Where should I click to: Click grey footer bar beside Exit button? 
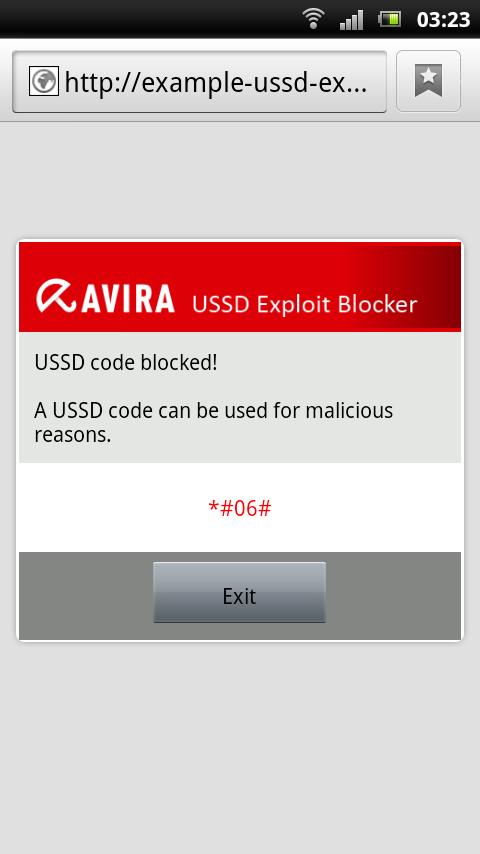click(x=86, y=596)
